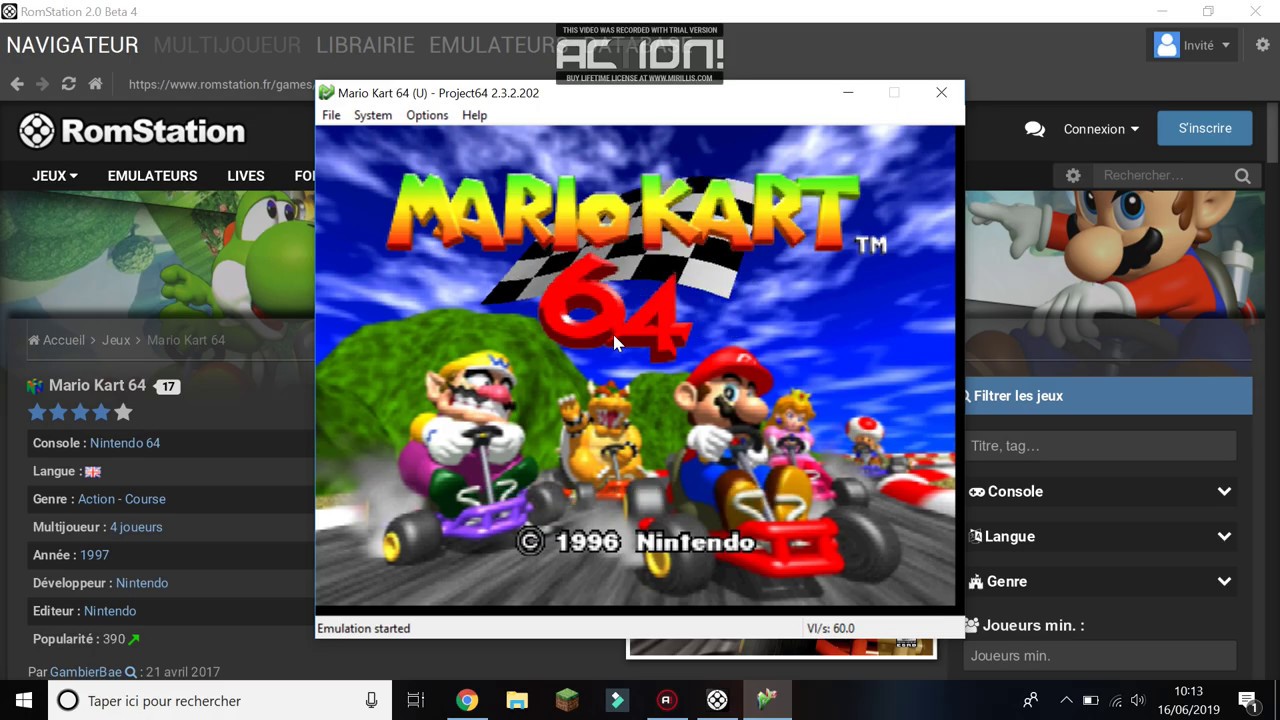Open LIVES site menu item
The width and height of the screenshot is (1280, 720).
click(x=246, y=175)
